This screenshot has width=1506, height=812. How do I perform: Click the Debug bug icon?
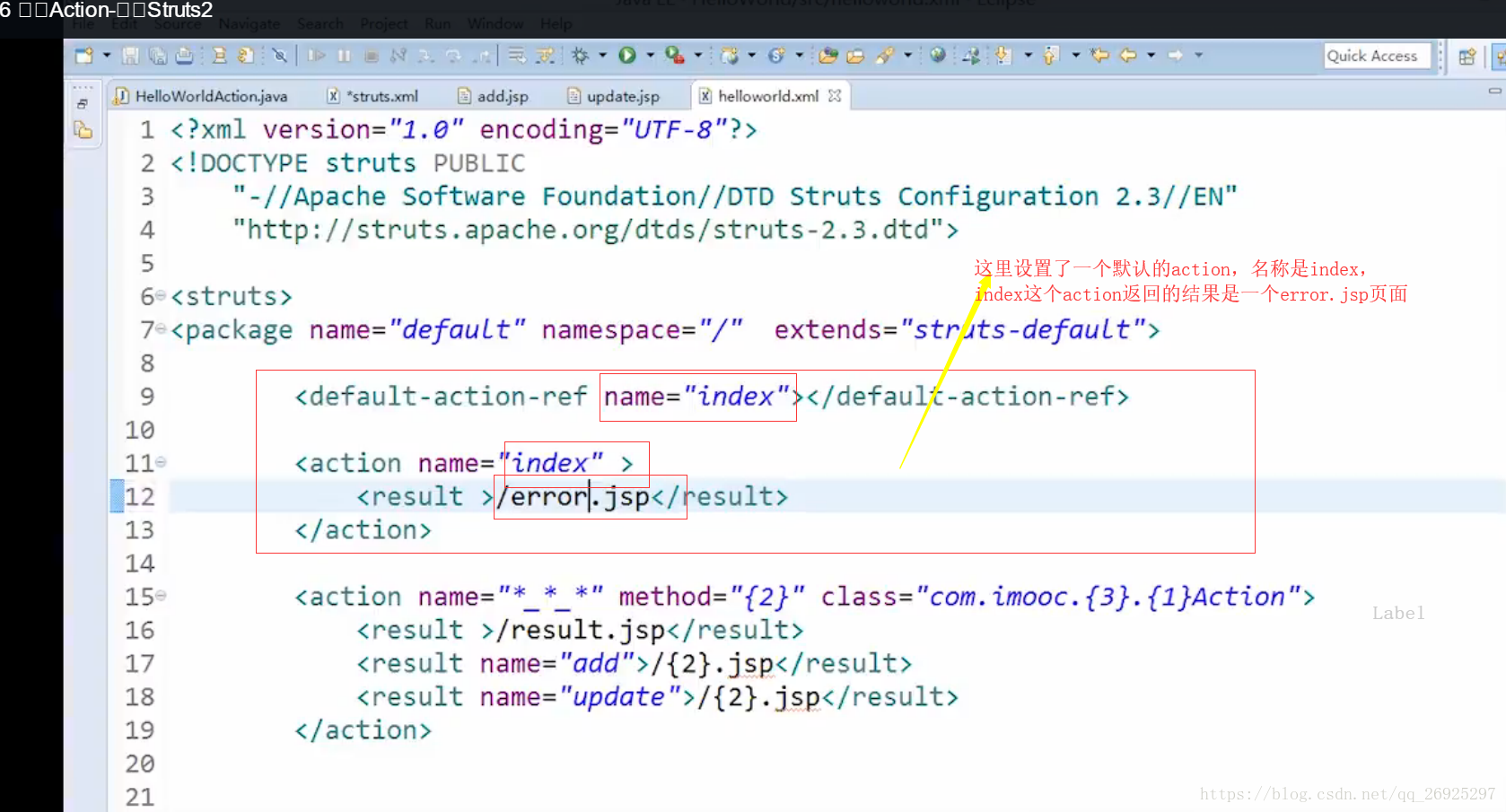pos(580,56)
